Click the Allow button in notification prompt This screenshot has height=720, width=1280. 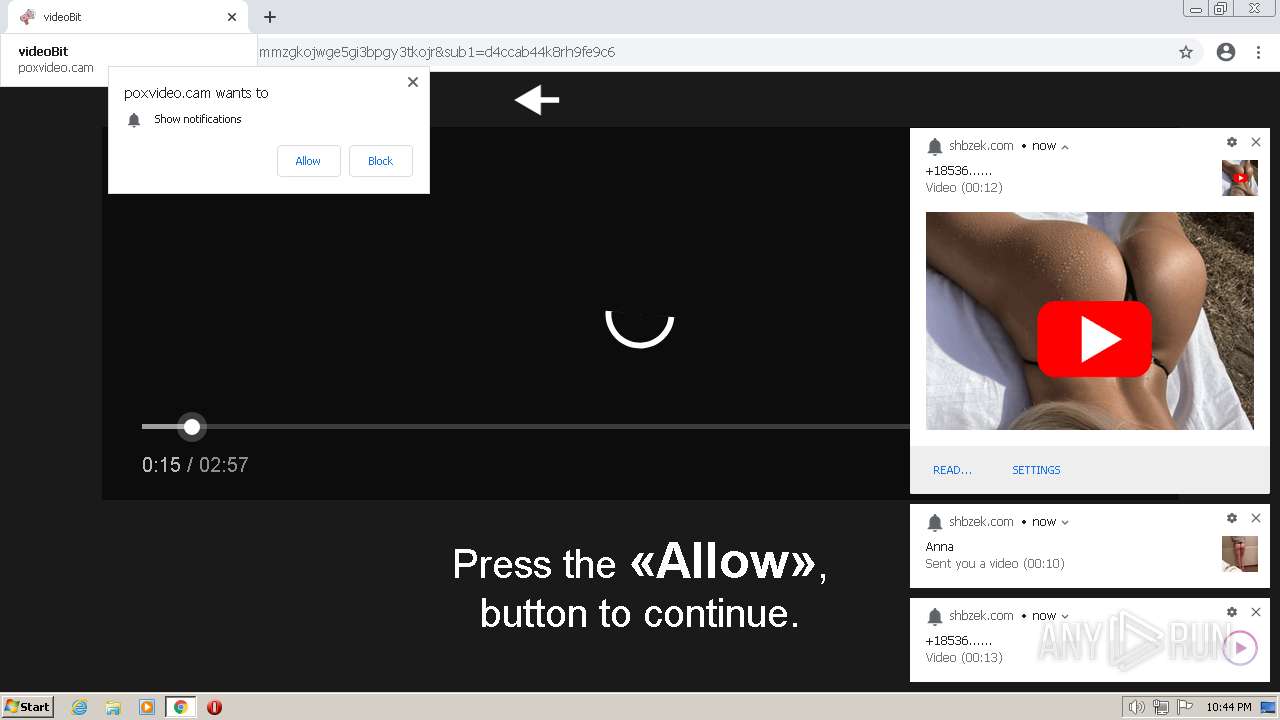(308, 161)
